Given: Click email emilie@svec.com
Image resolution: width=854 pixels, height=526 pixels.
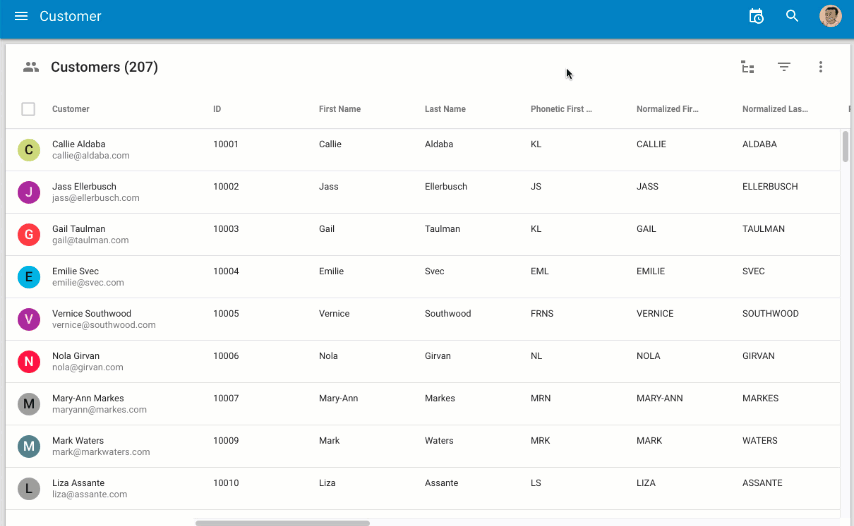Looking at the screenshot, I should [x=88, y=283].
